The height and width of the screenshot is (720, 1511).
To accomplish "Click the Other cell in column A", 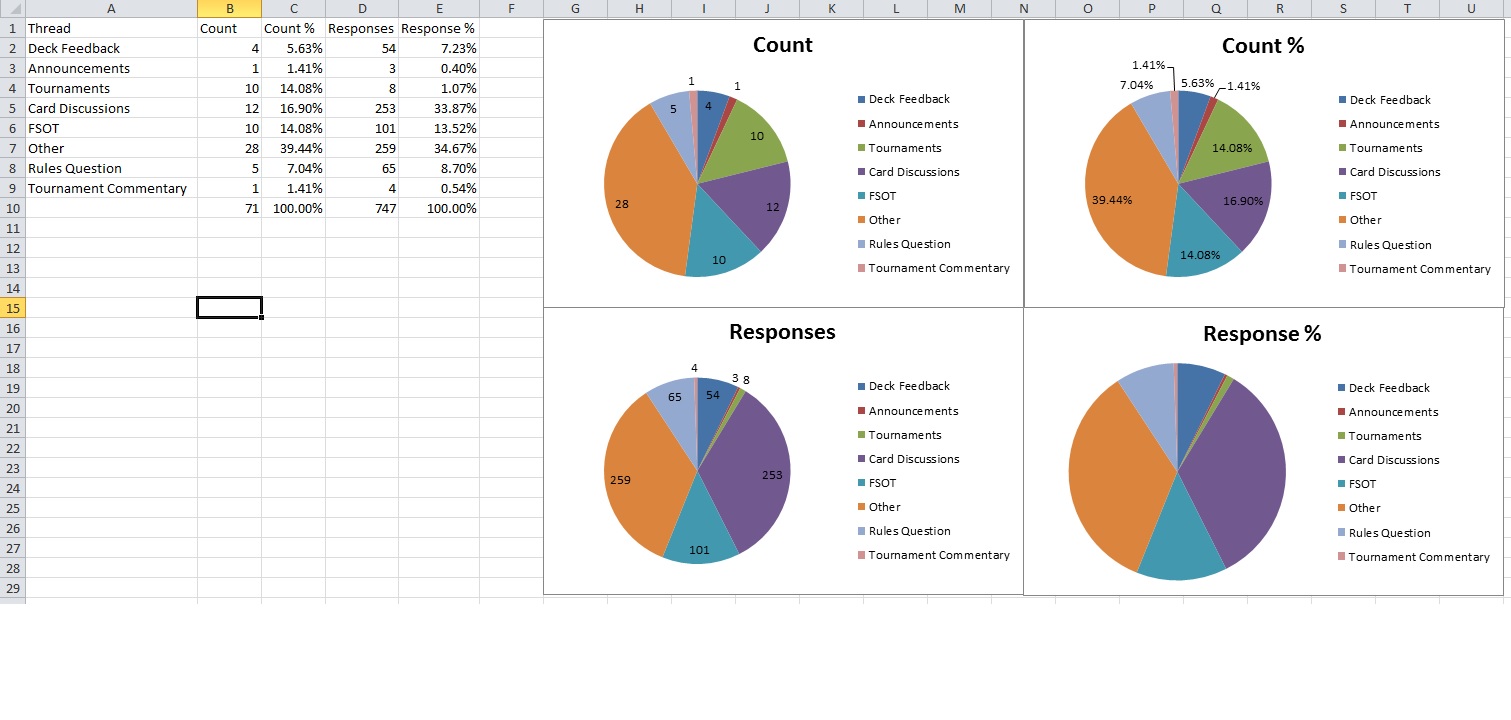I will pos(111,148).
